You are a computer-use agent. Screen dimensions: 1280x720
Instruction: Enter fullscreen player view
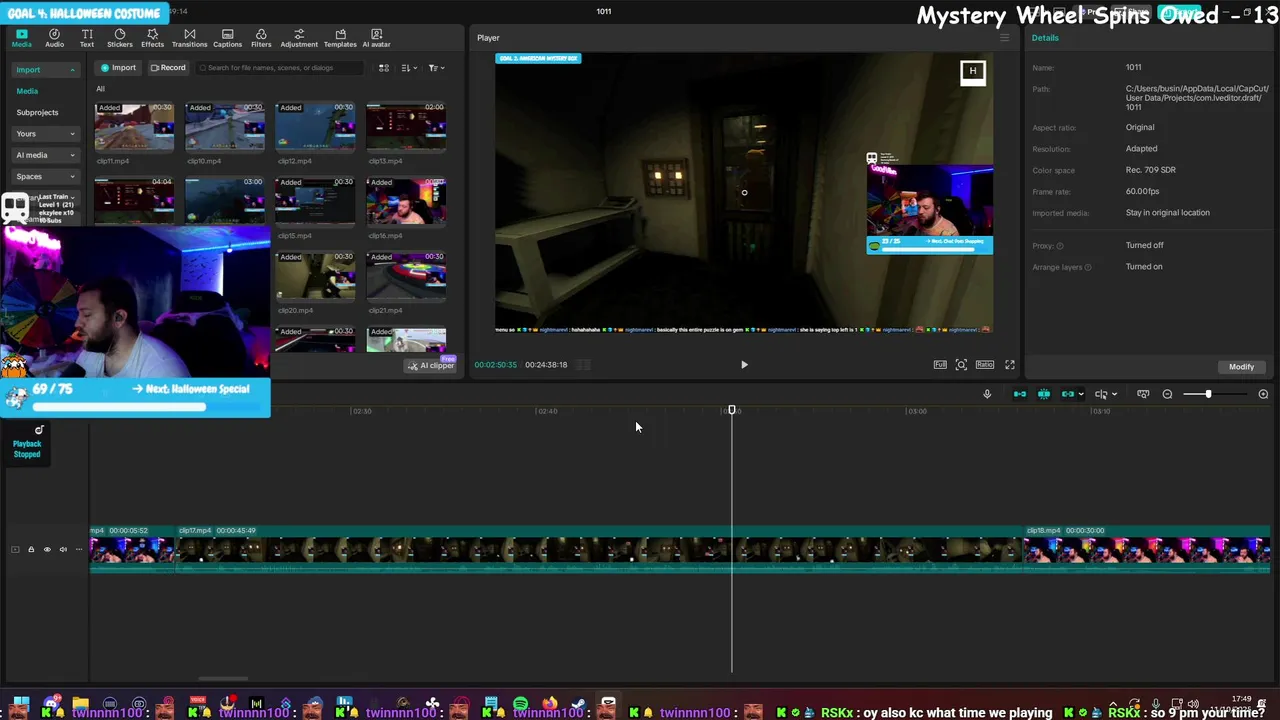coord(1010,365)
